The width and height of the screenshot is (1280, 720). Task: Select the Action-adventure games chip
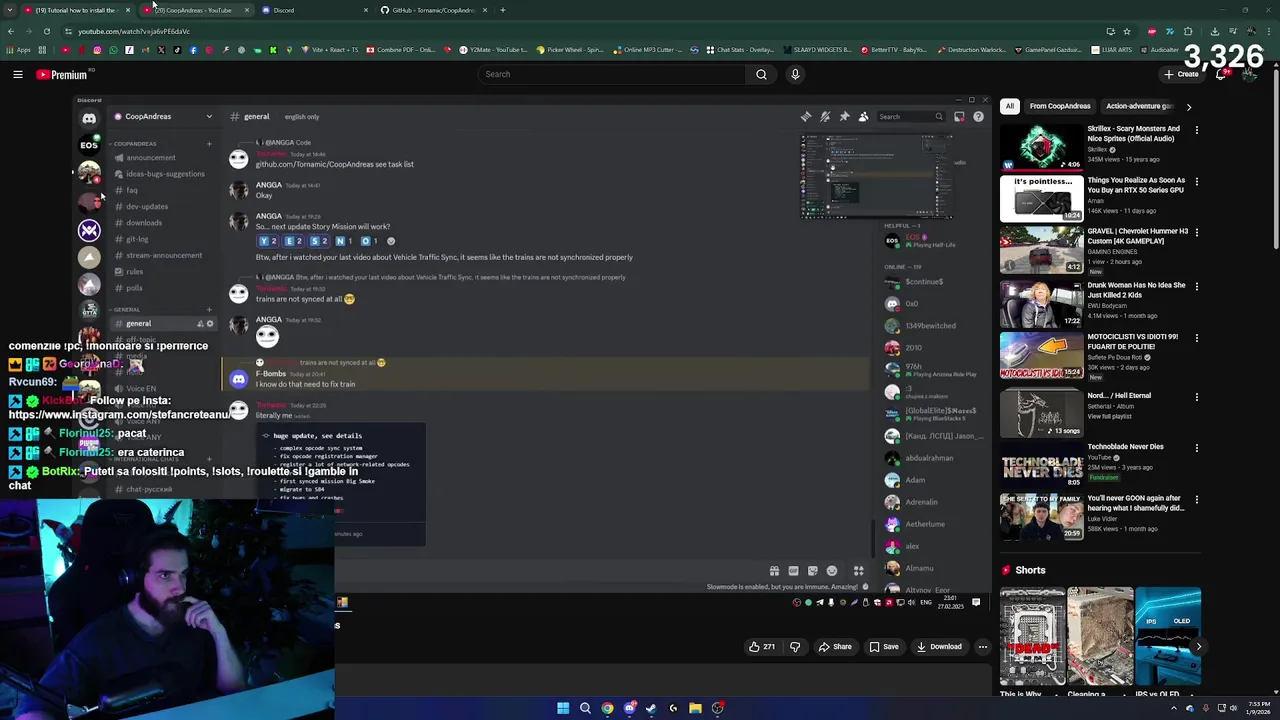click(x=1139, y=106)
